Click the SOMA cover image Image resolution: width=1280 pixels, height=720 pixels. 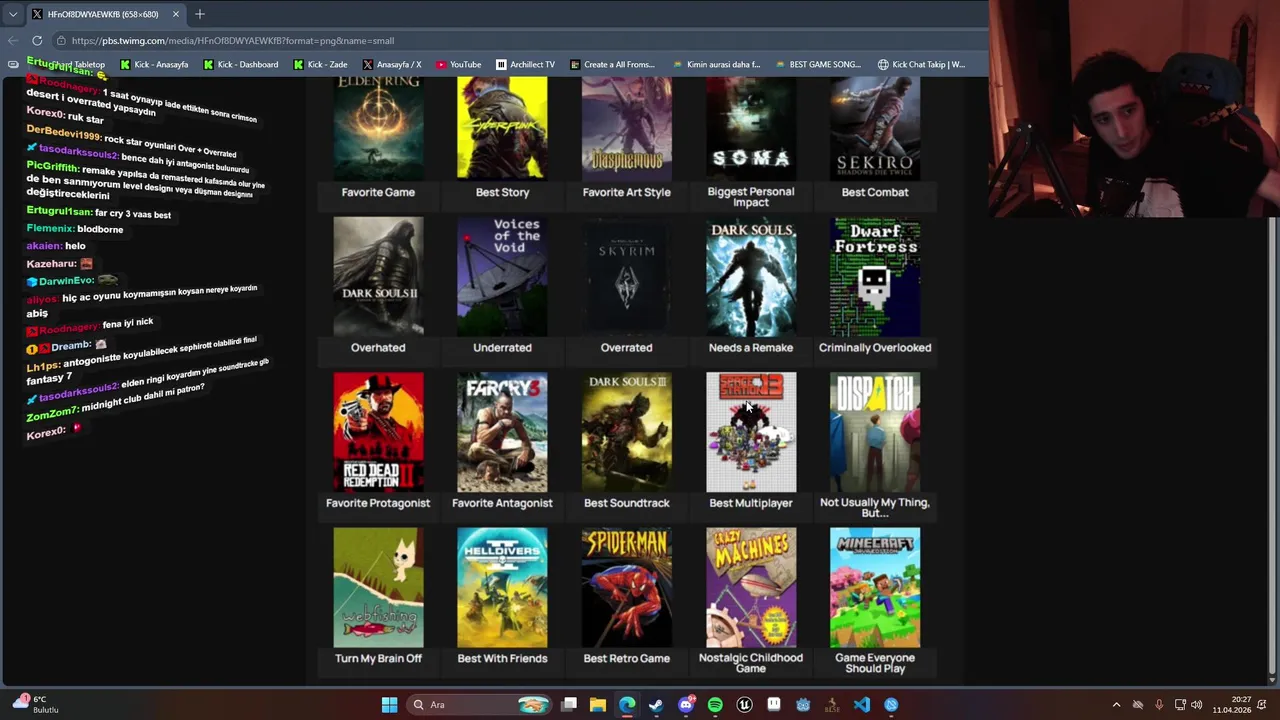click(x=751, y=128)
